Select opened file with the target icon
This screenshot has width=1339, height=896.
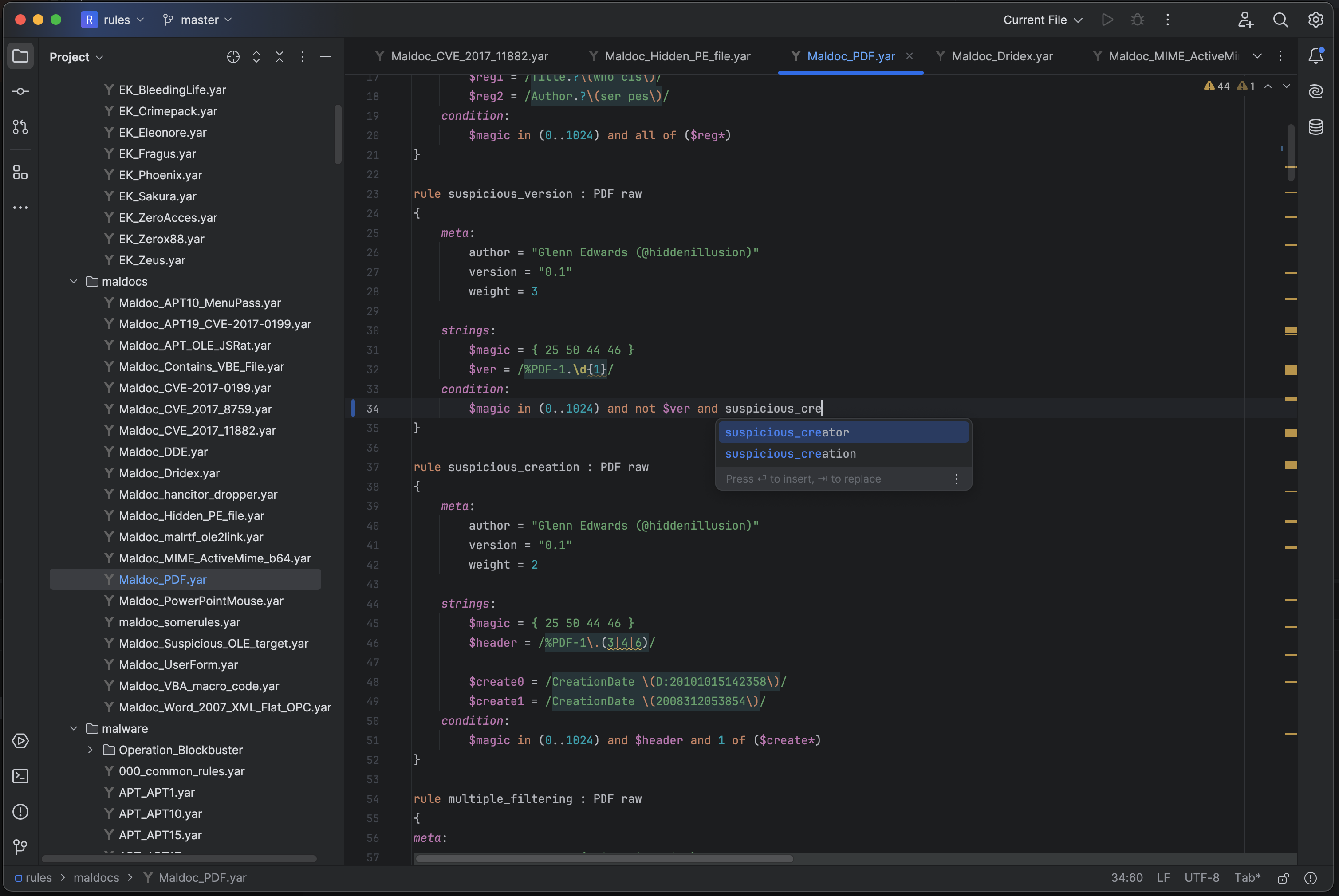(233, 57)
